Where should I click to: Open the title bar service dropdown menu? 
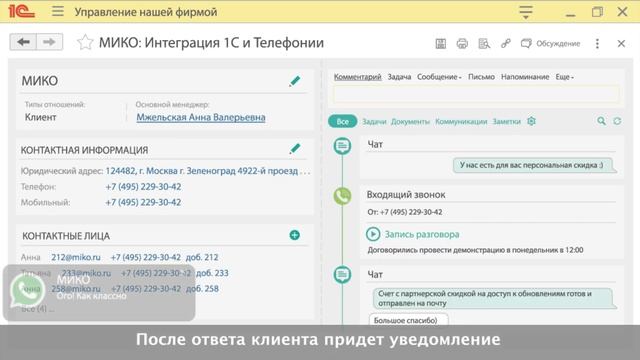pyautogui.click(x=526, y=12)
